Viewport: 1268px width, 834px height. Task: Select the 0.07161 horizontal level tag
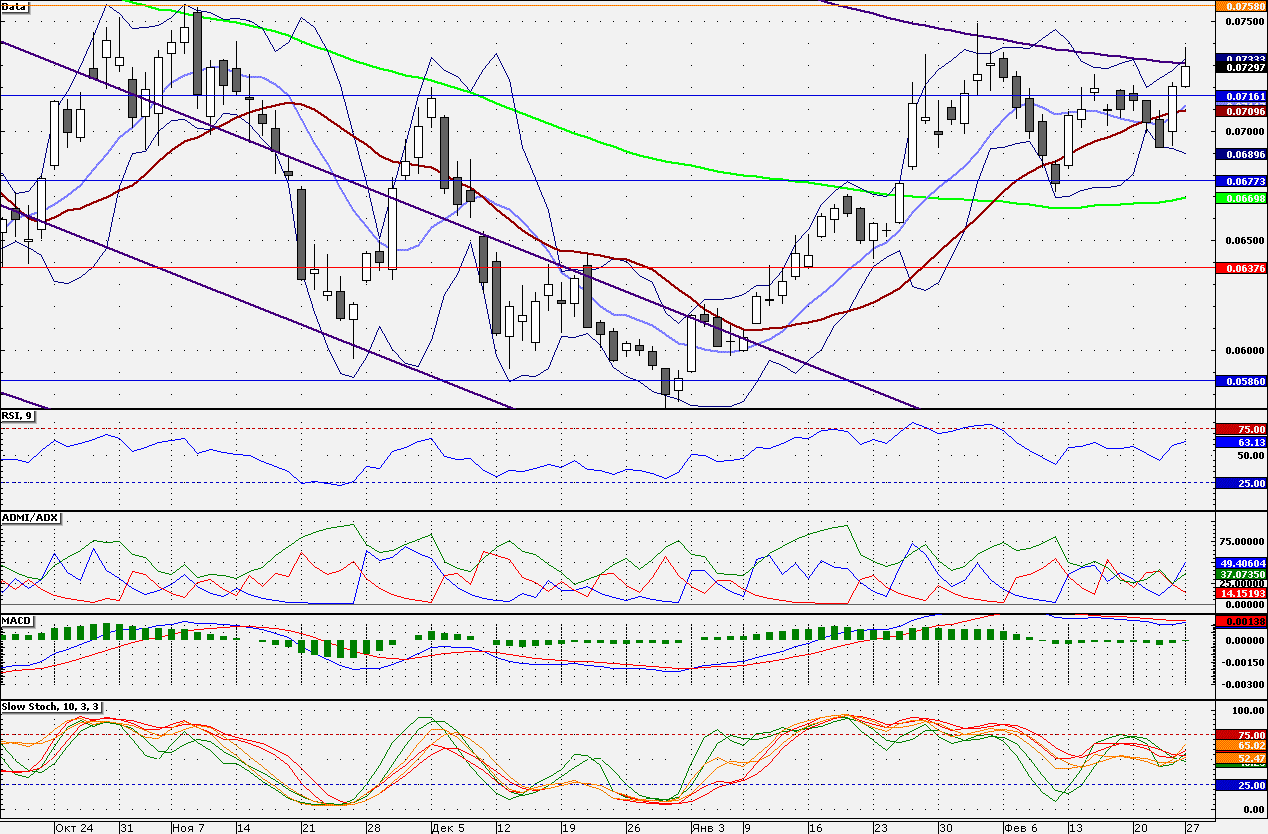coord(1240,96)
